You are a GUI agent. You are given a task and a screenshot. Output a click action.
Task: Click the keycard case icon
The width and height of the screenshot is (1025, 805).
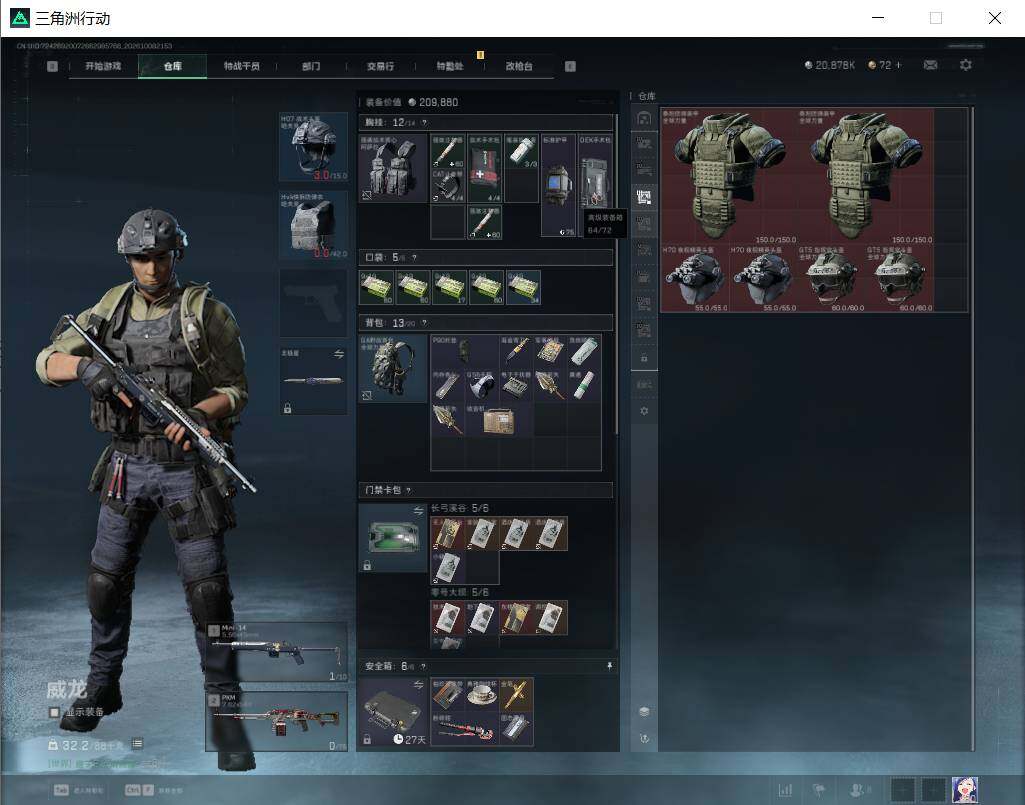coord(392,538)
